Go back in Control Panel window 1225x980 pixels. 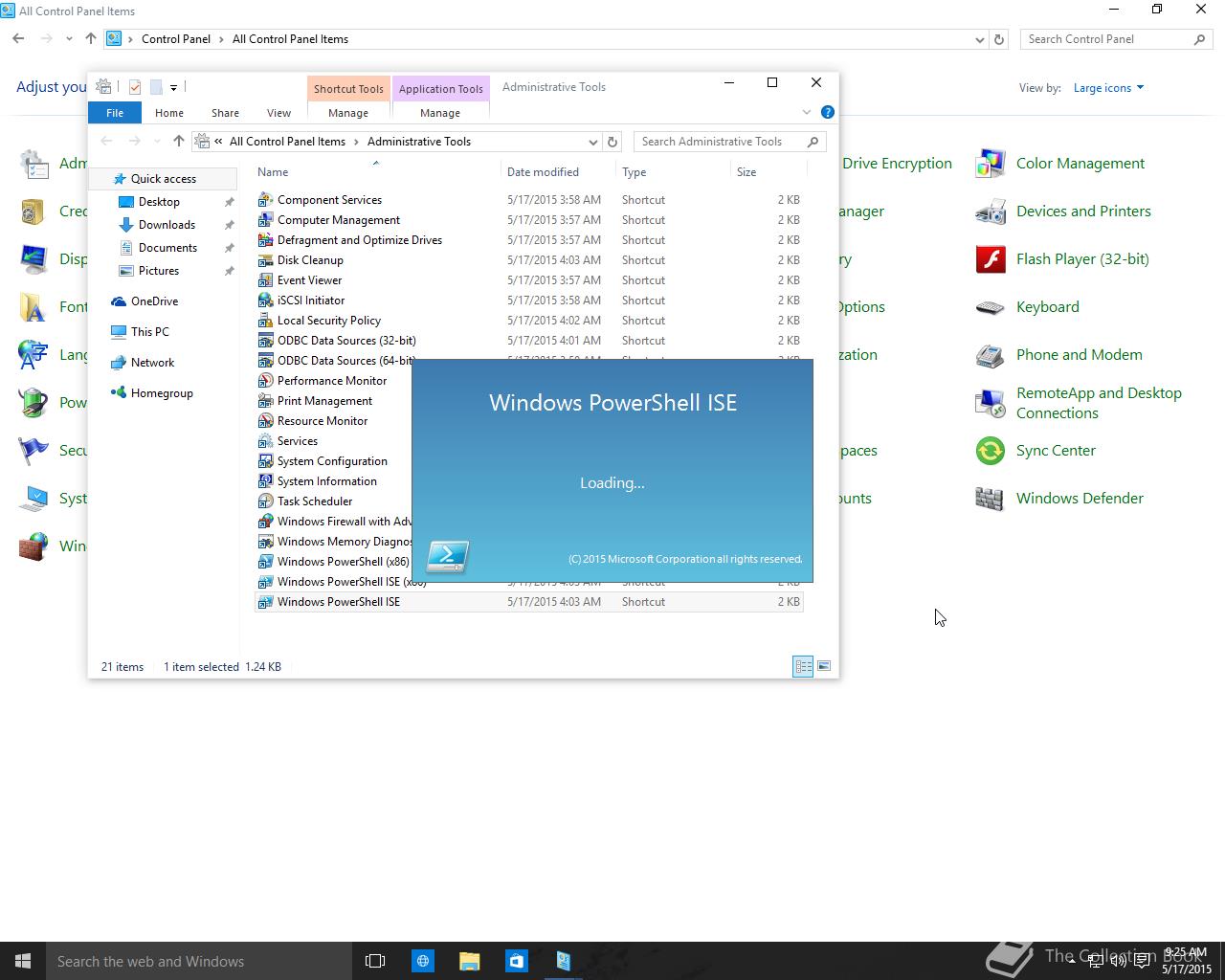18,39
